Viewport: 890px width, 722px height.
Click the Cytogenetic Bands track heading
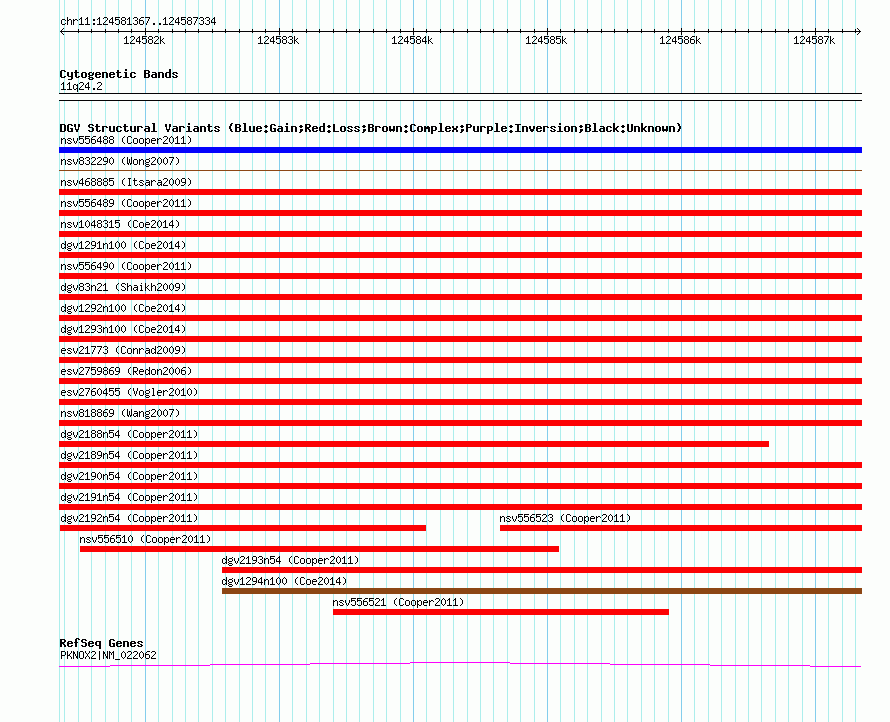119,74
